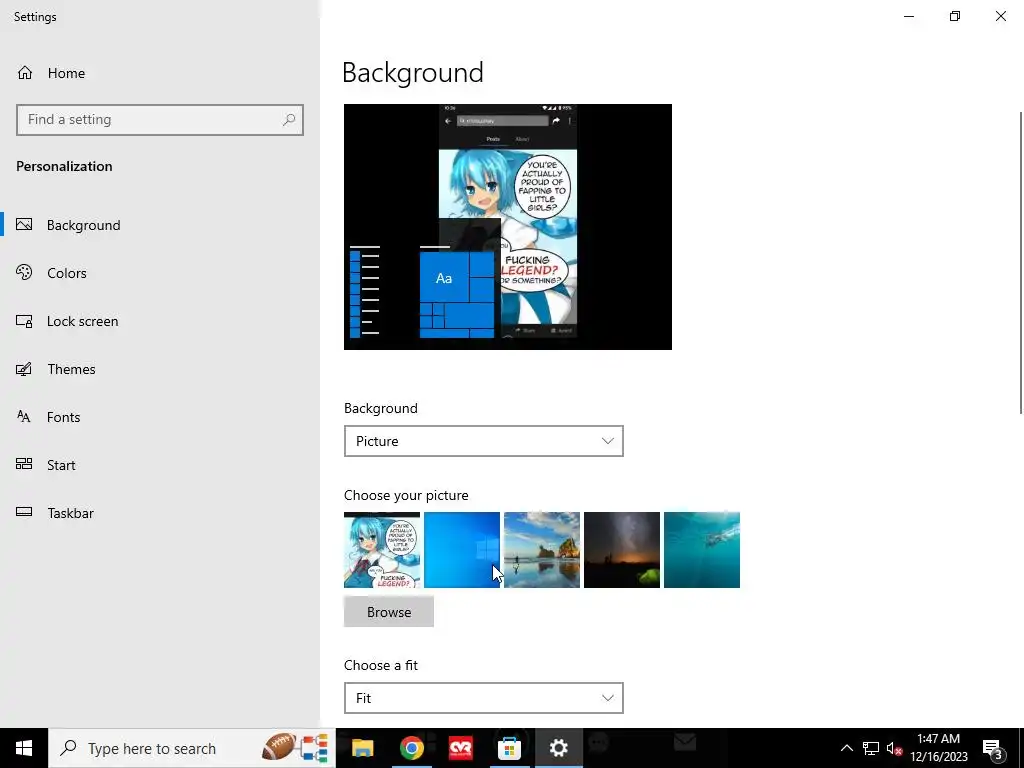Click the Type here to search box
Image resolution: width=1024 pixels, height=768 pixels.
192,748
